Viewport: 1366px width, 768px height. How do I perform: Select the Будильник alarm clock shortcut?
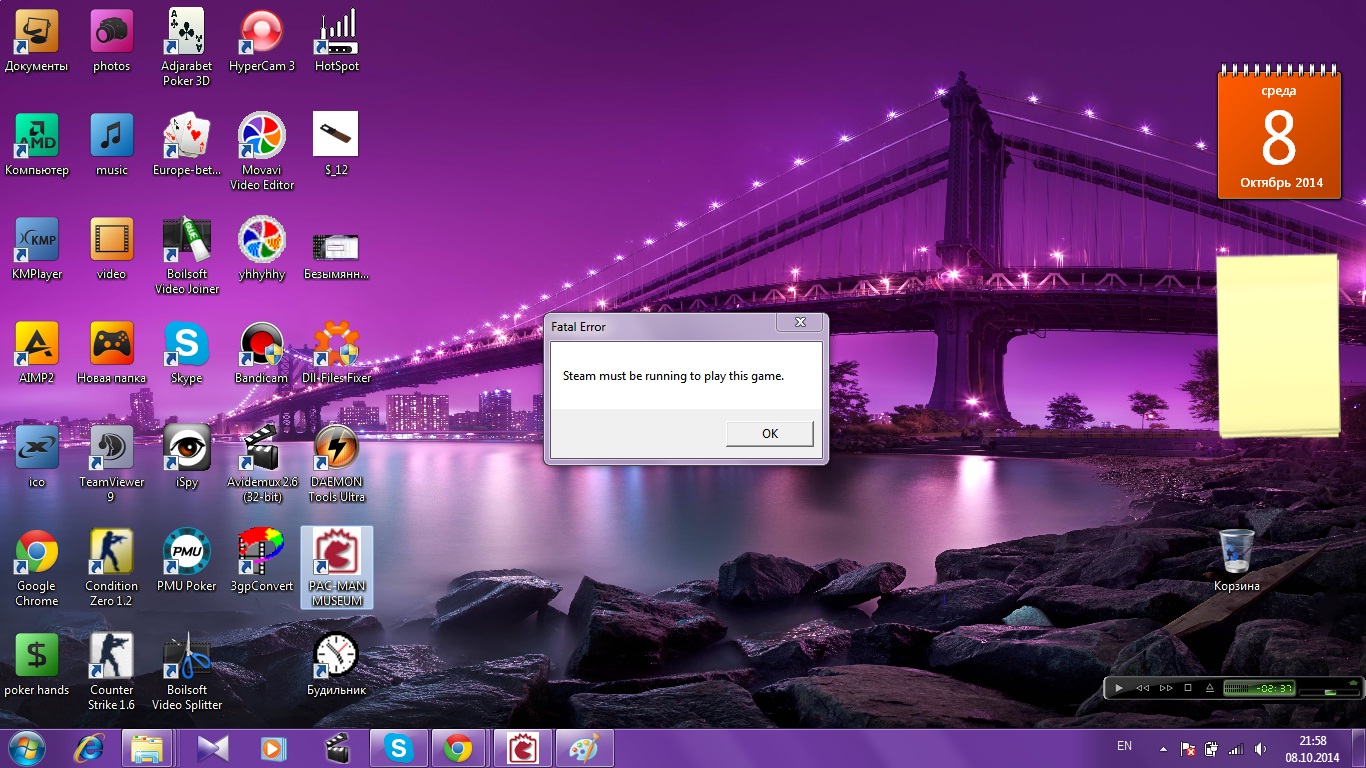337,665
